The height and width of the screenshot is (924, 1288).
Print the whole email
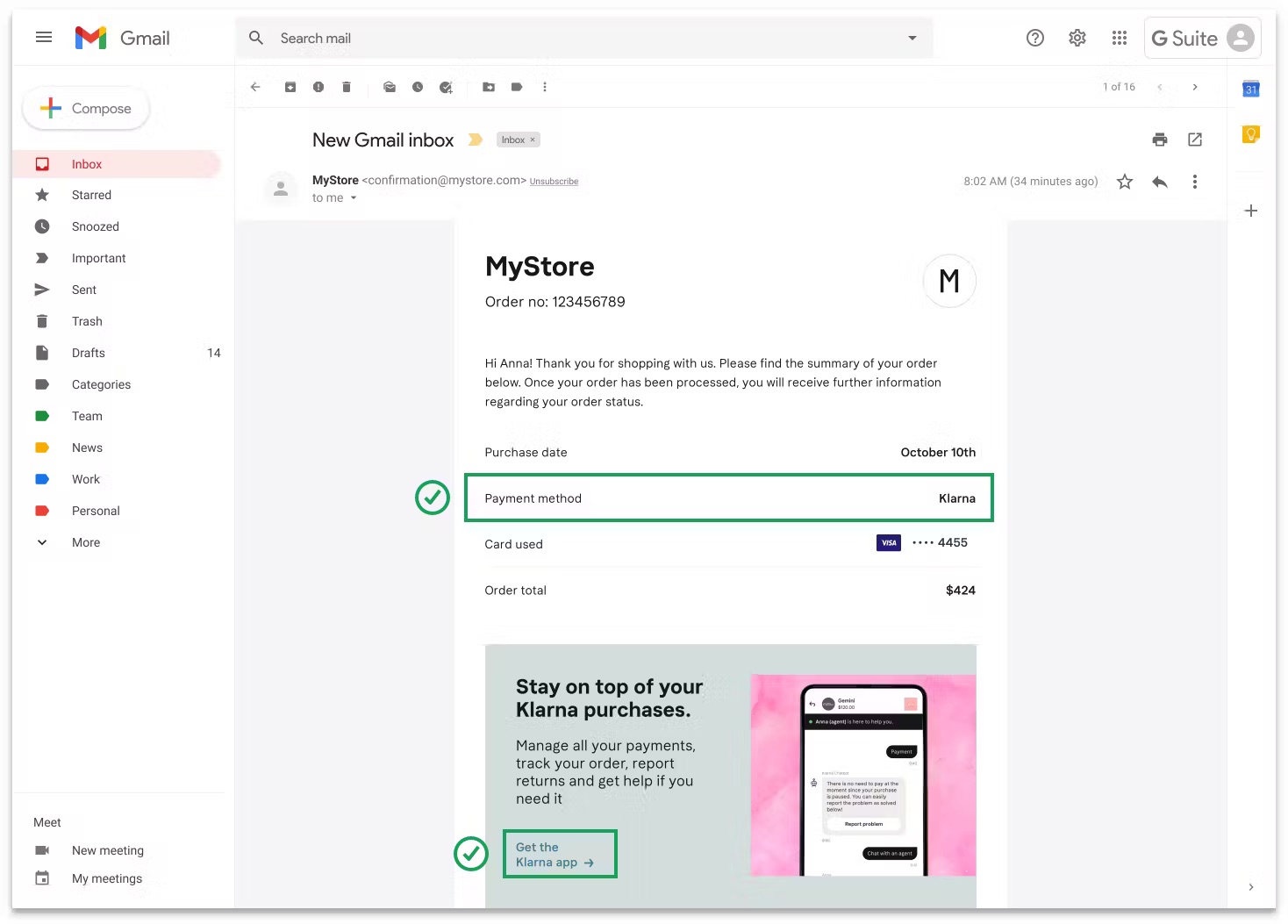(1160, 140)
